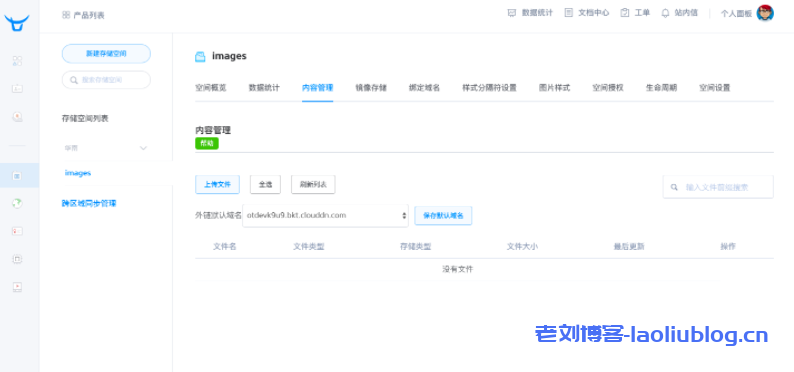This screenshot has height=372, width=794.
Task: Open the orange circle icon in left rail
Action: tap(17, 117)
